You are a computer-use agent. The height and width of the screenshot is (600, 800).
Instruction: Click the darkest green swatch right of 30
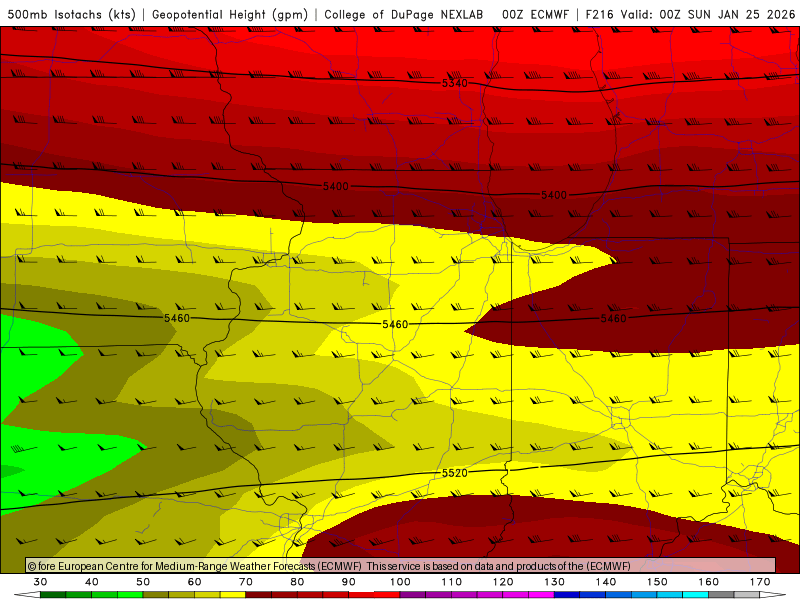pos(53,595)
